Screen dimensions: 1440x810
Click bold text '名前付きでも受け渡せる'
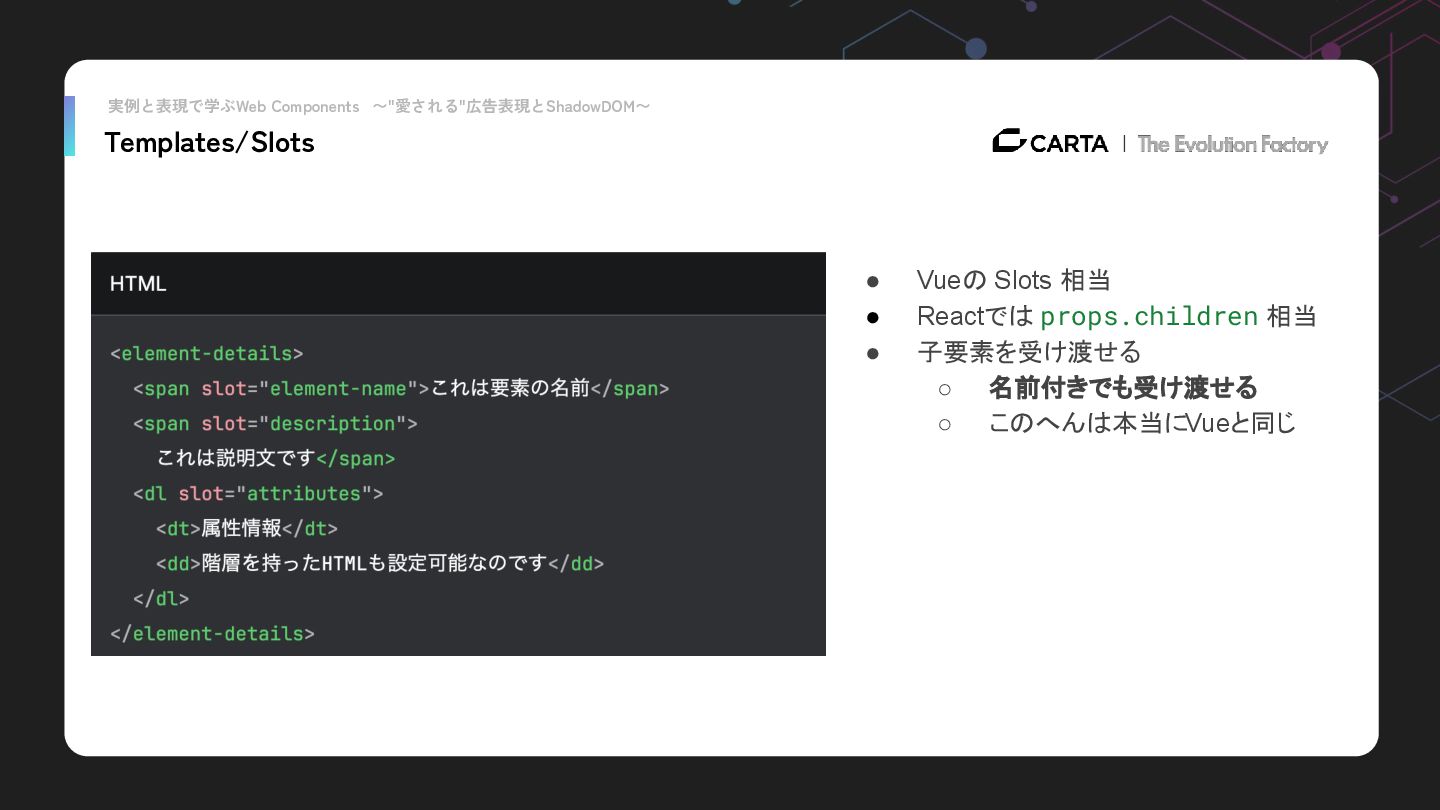pos(1123,388)
